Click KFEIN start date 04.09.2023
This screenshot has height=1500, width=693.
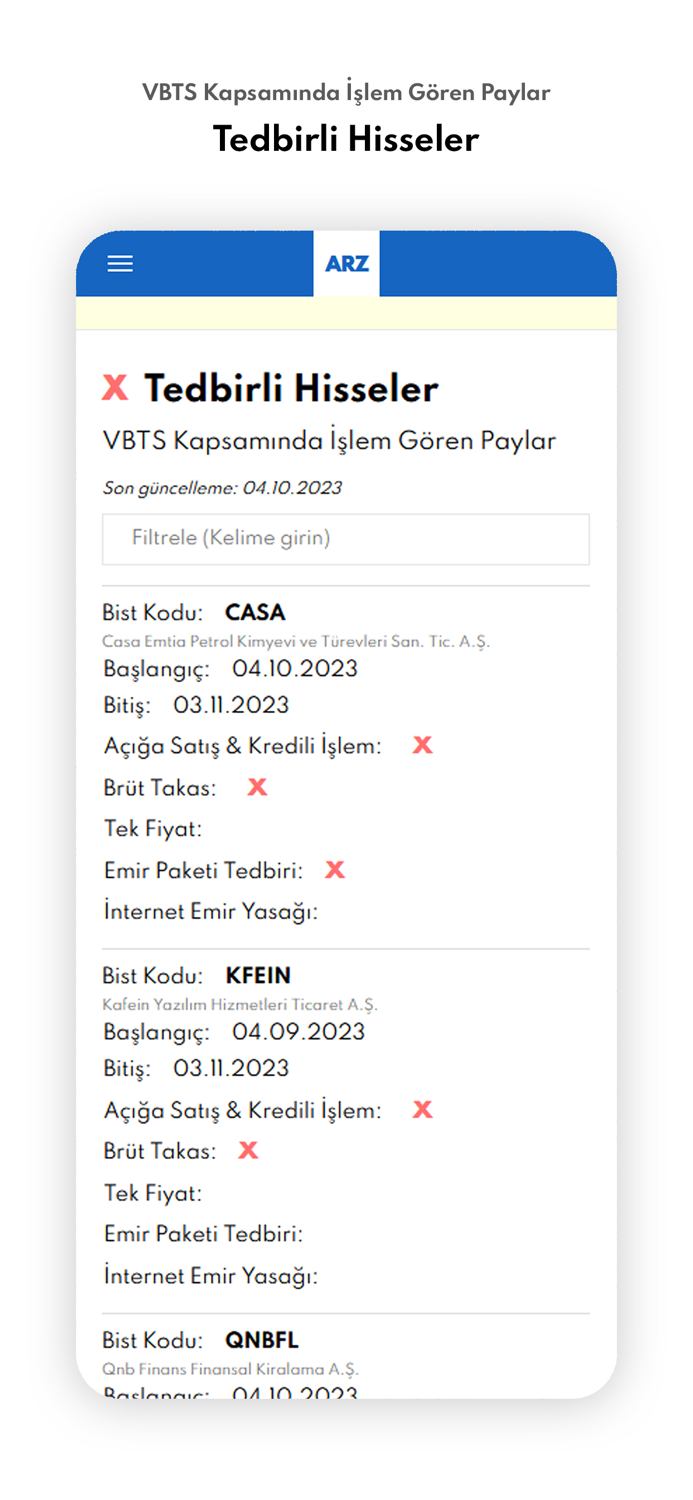coord(298,1032)
